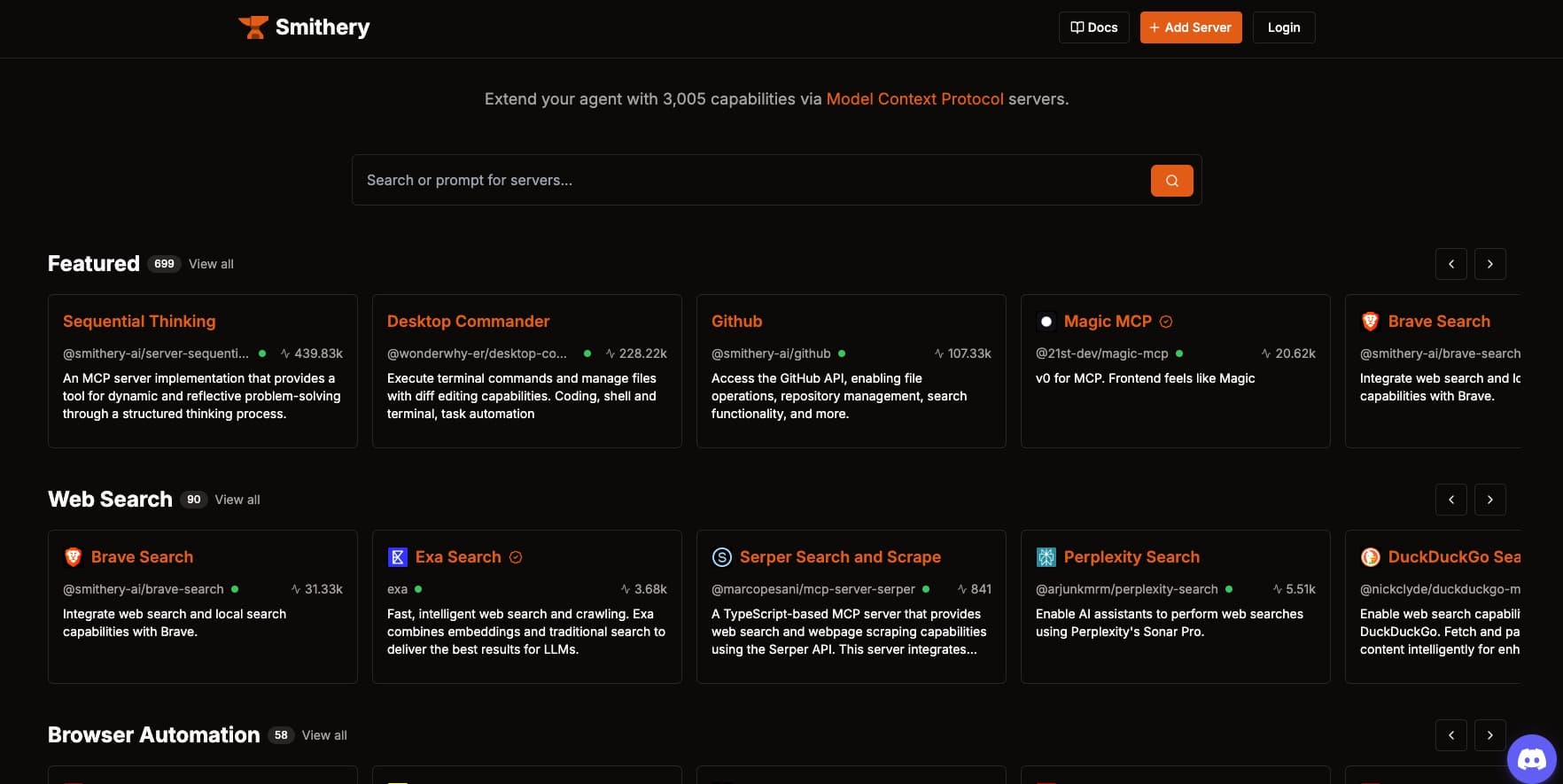The width and height of the screenshot is (1563, 784).
Task: Click the Featured count badge 699
Action: point(164,264)
